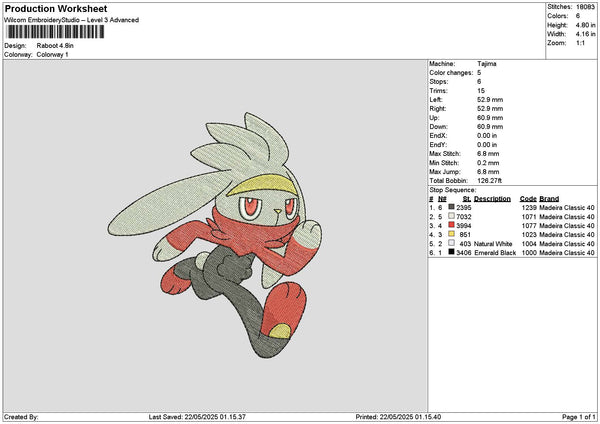Click the 'Description' column header

492,199
